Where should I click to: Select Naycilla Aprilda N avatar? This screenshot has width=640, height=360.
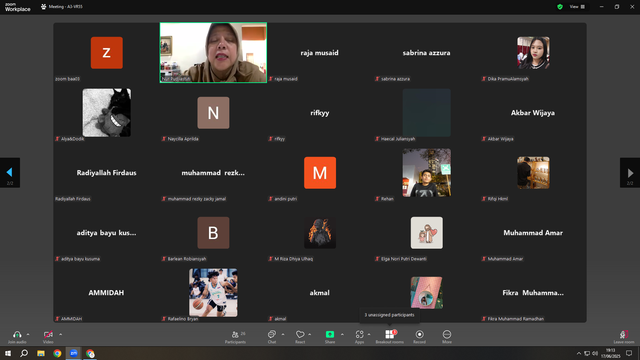point(213,113)
